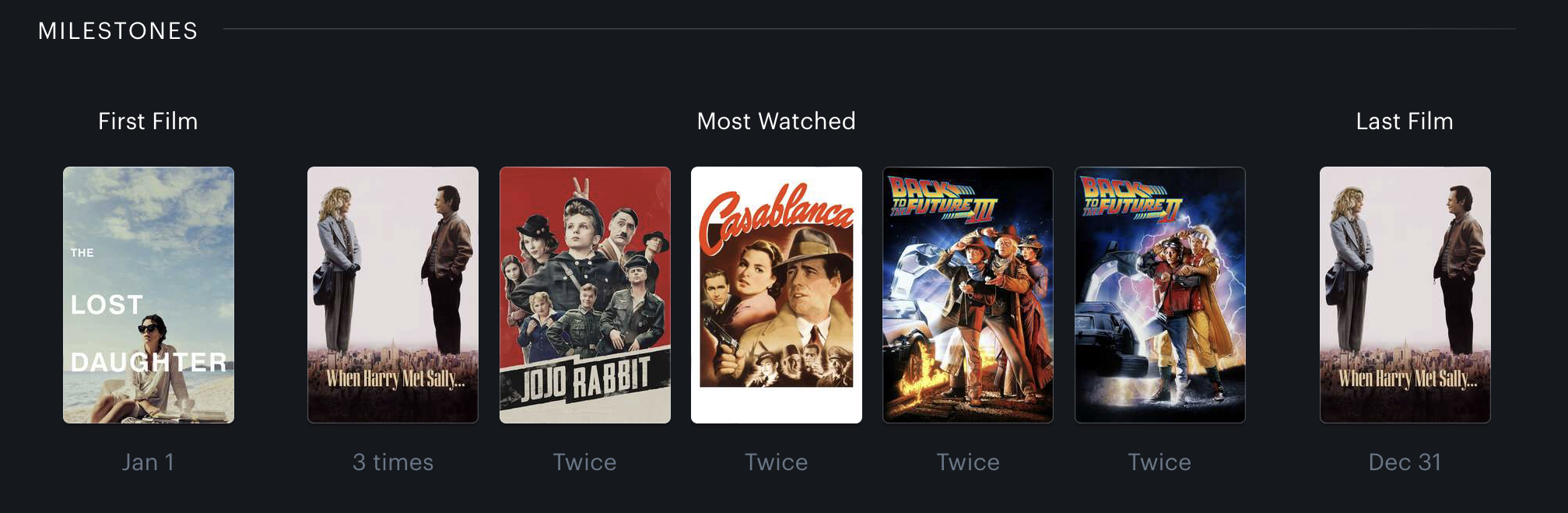This screenshot has height=513, width=1568.
Task: Click the MILESTONES section heading
Action: (x=118, y=30)
